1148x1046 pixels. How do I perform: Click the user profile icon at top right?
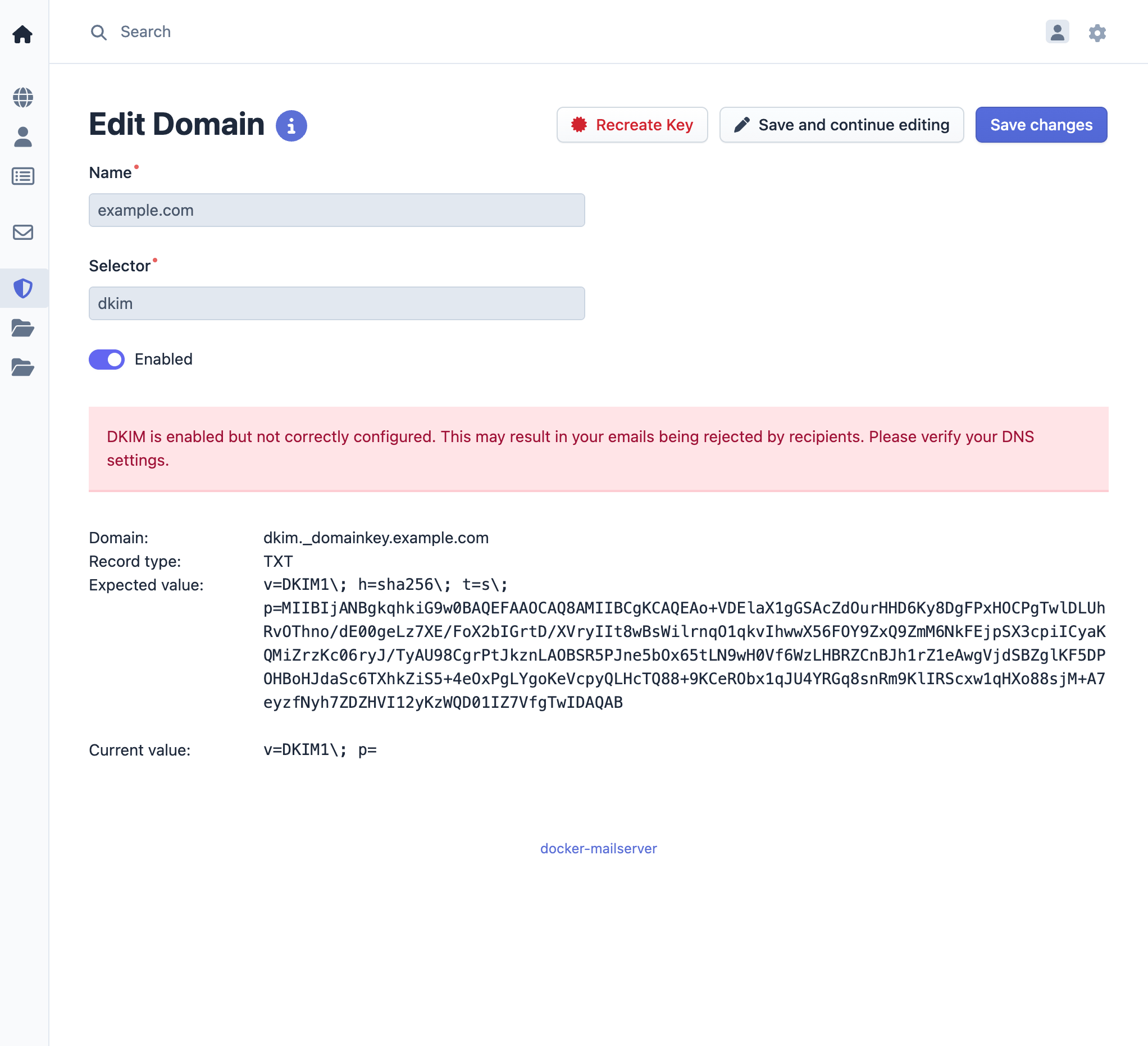click(x=1058, y=33)
